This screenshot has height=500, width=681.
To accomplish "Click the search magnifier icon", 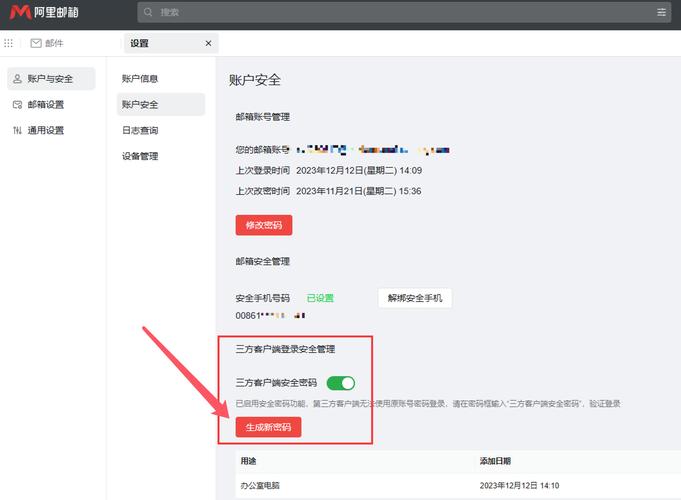I will [148, 12].
